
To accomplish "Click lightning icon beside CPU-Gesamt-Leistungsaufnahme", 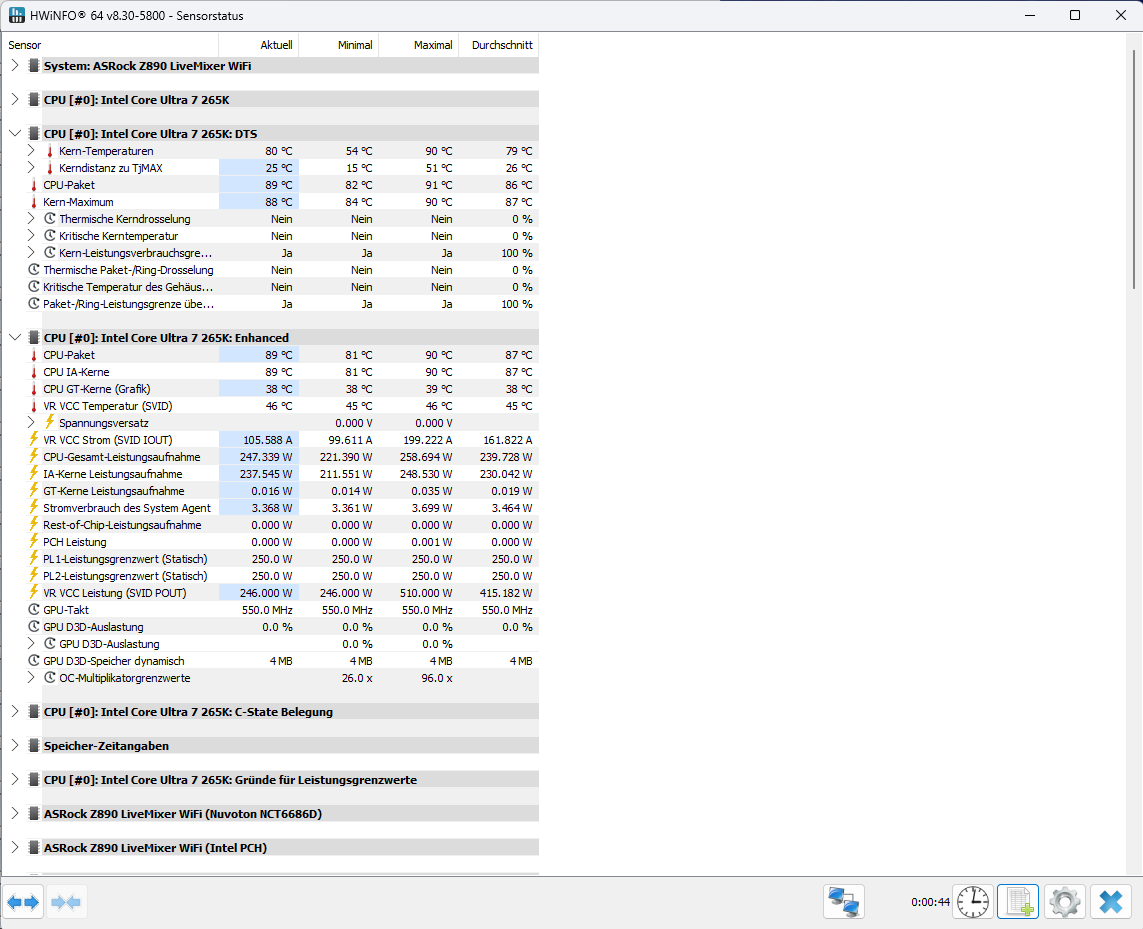I will [x=34, y=456].
